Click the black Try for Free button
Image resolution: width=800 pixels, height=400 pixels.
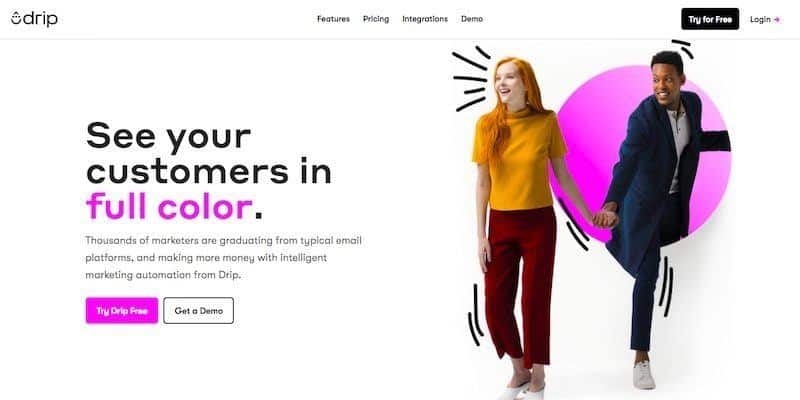coord(710,19)
